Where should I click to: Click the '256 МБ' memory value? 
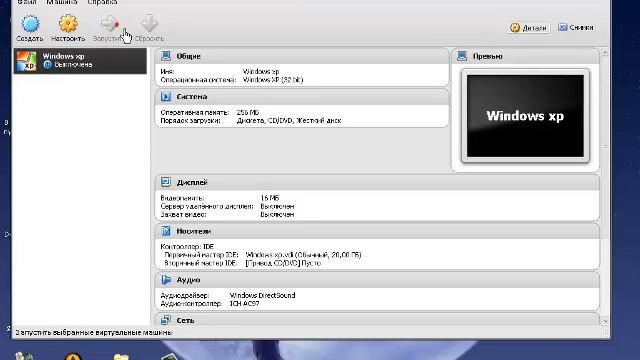click(248, 112)
